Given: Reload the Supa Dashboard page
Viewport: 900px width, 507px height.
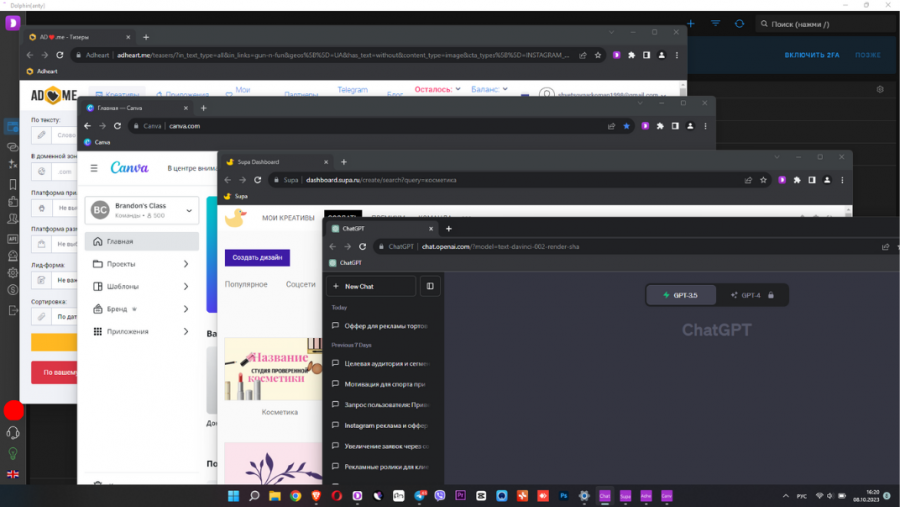Looking at the screenshot, I should (258, 180).
